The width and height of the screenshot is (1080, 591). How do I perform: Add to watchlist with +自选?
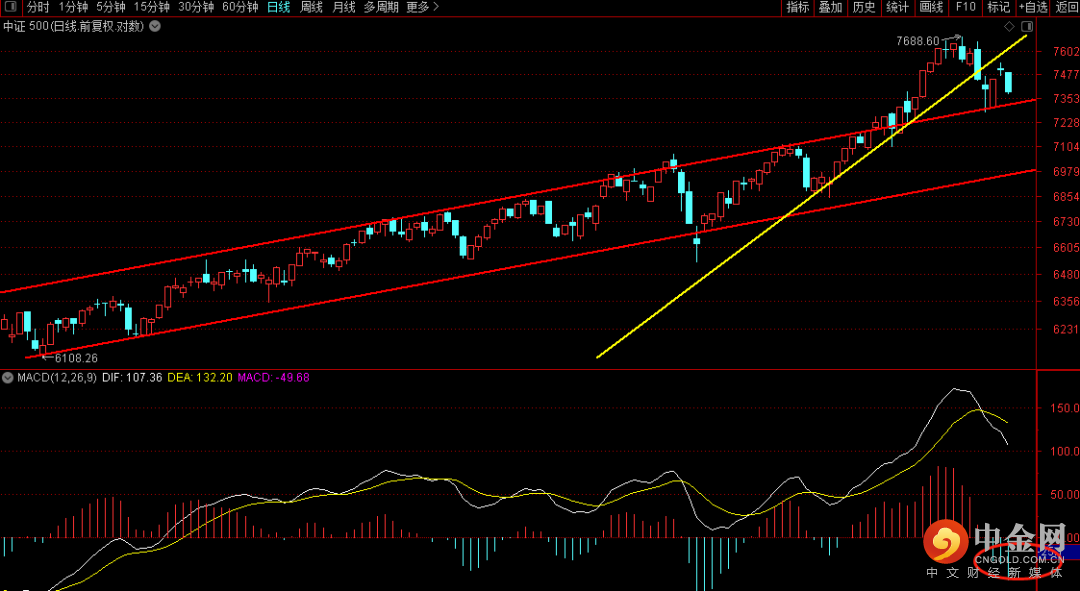pos(1032,7)
